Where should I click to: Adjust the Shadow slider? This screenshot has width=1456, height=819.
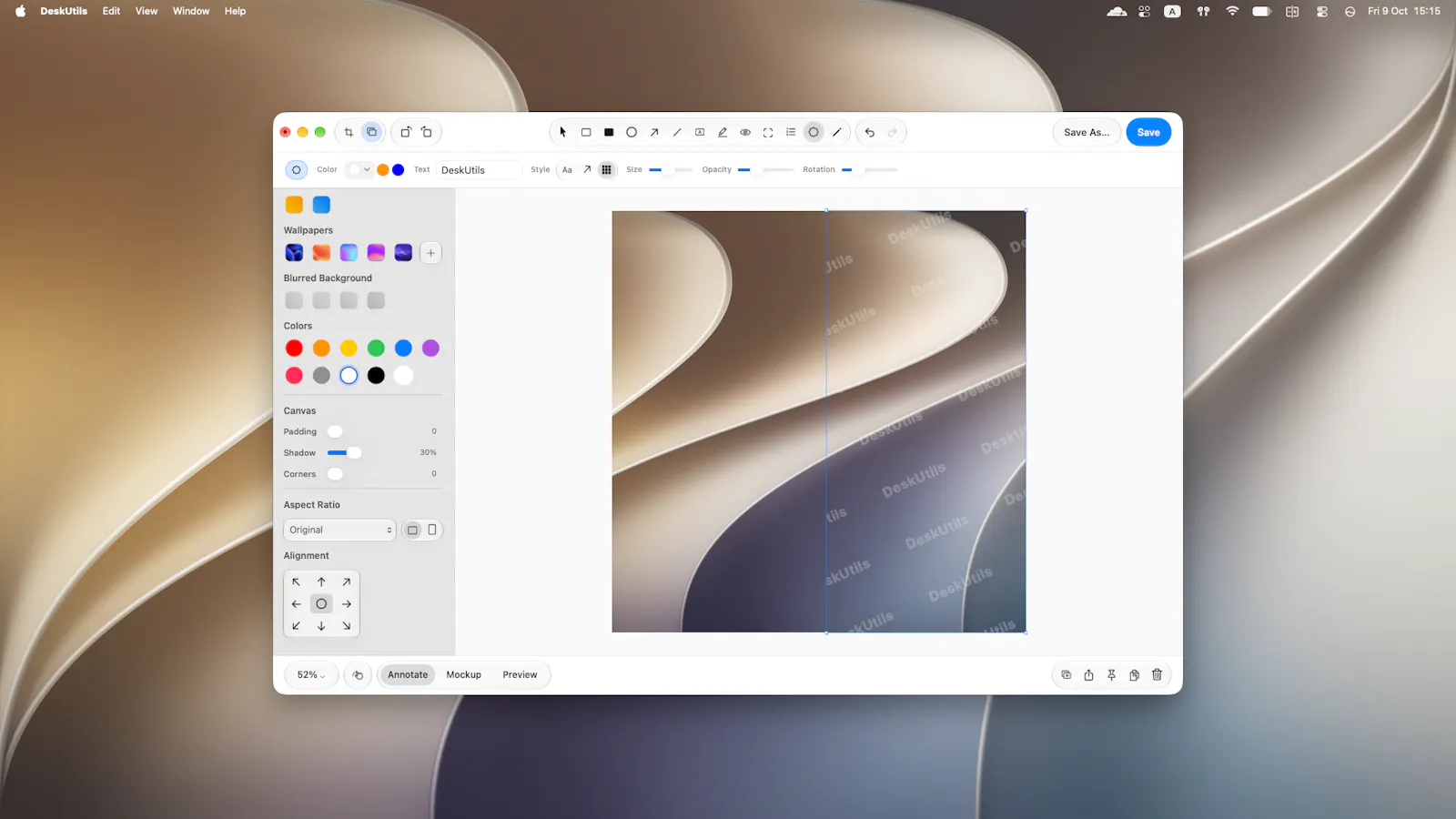pyautogui.click(x=344, y=452)
